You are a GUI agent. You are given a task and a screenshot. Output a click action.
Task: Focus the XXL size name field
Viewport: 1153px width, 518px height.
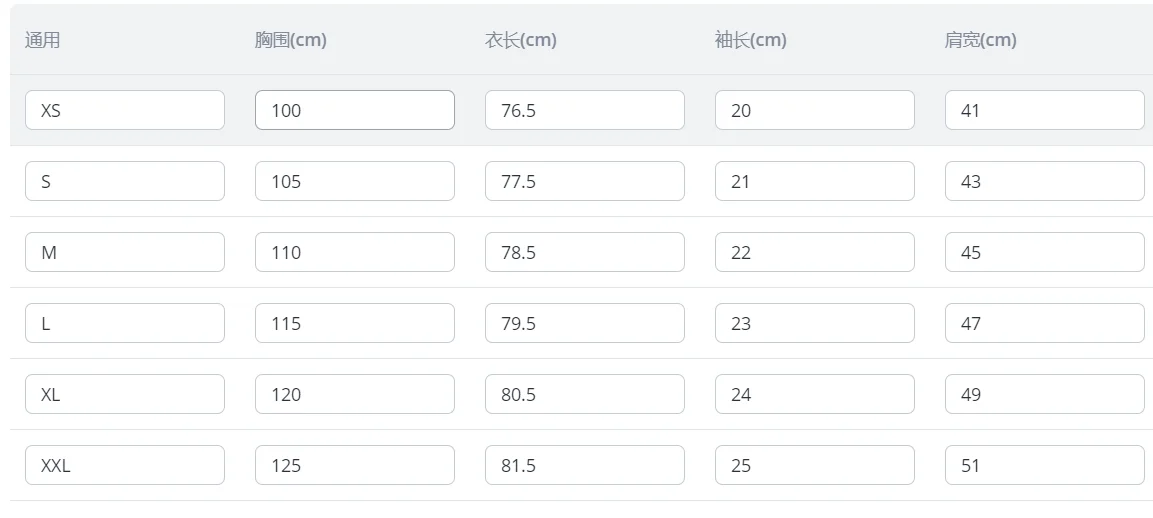(x=125, y=465)
